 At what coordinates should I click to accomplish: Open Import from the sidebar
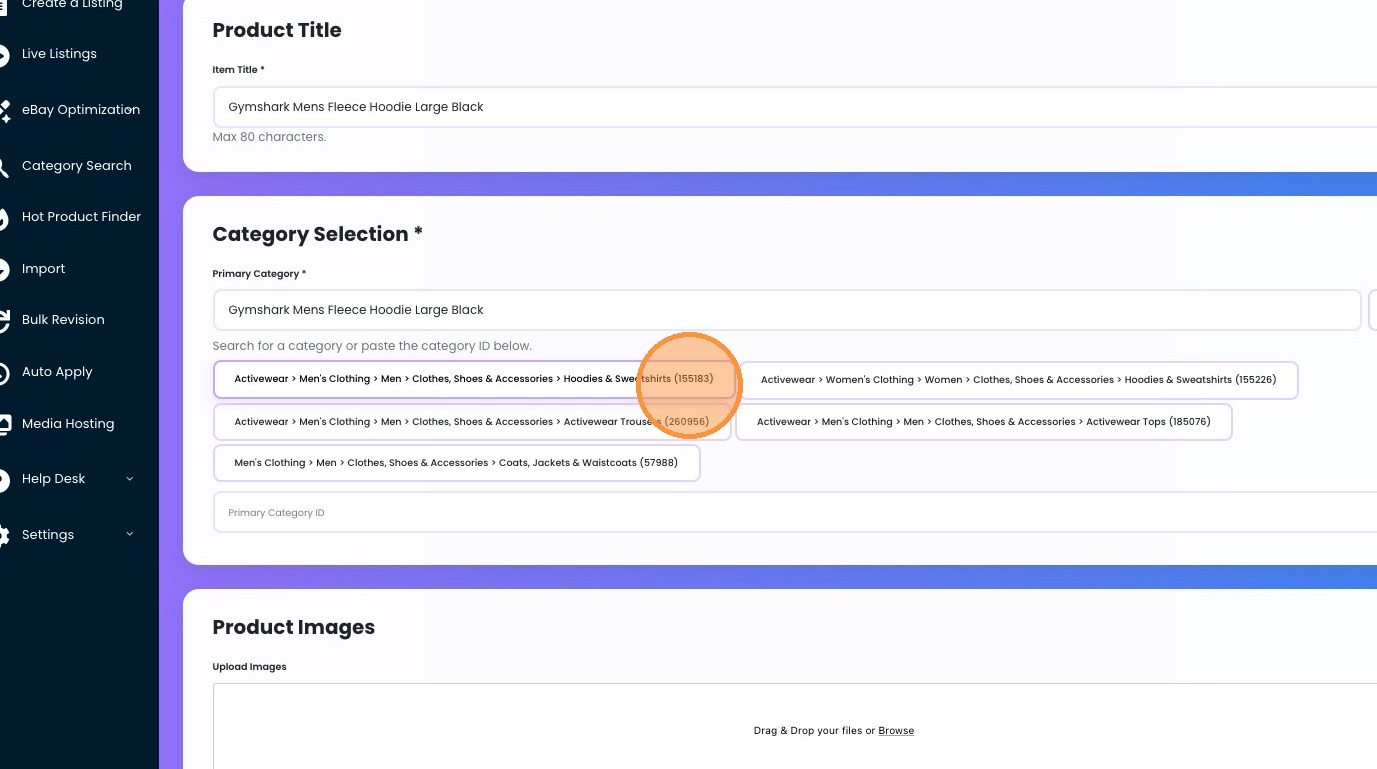click(x=43, y=269)
